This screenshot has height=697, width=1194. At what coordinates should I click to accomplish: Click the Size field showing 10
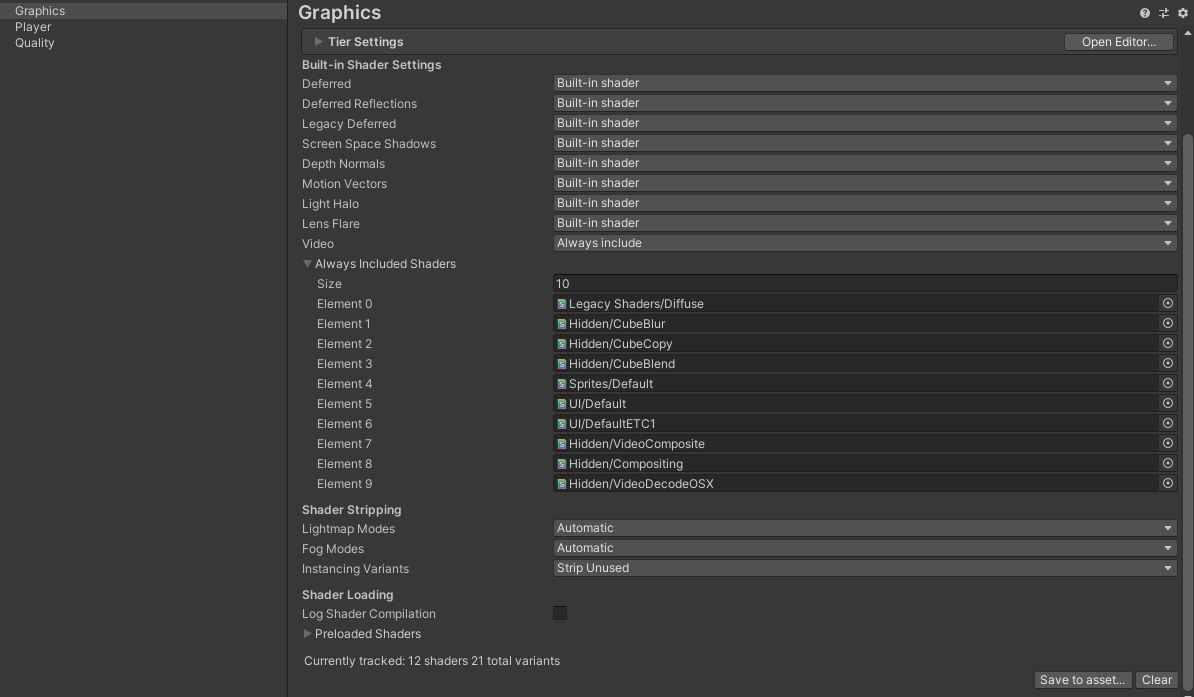pos(862,283)
